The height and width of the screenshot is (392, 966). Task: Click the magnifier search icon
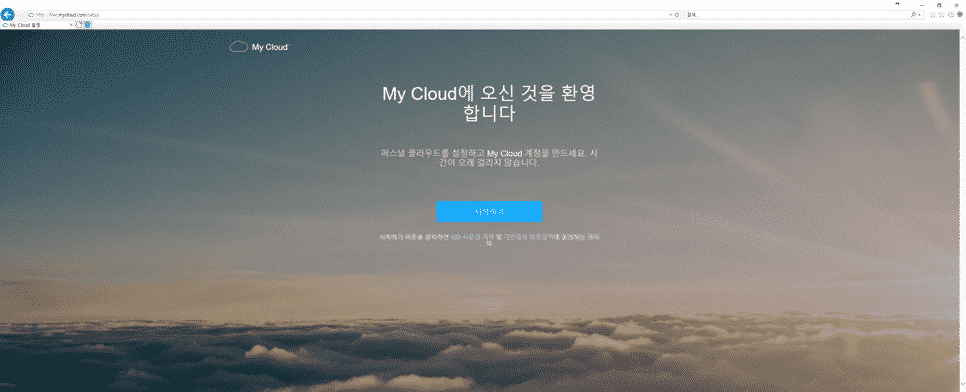pos(914,15)
